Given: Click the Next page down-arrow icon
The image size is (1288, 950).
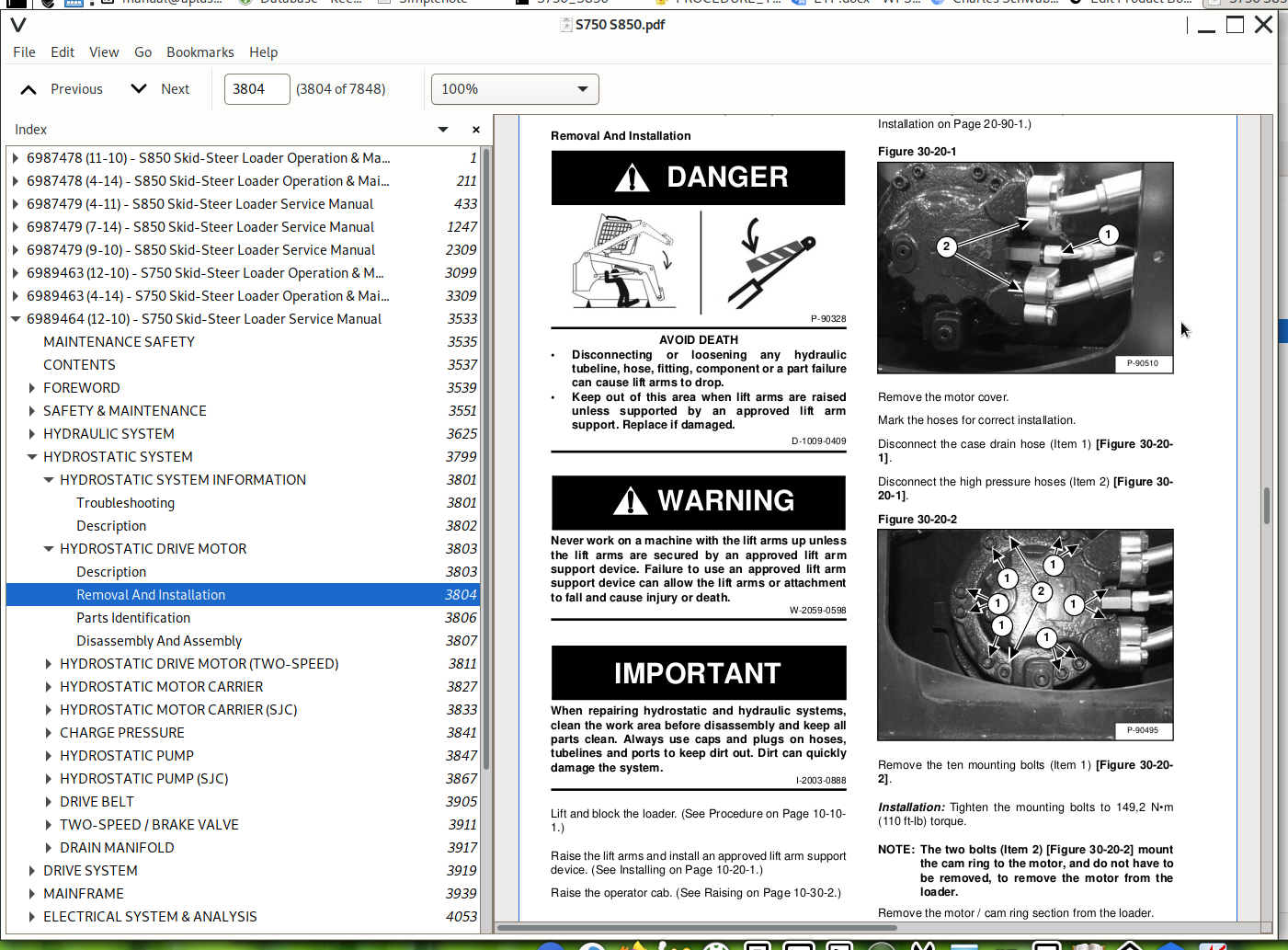Looking at the screenshot, I should [139, 89].
